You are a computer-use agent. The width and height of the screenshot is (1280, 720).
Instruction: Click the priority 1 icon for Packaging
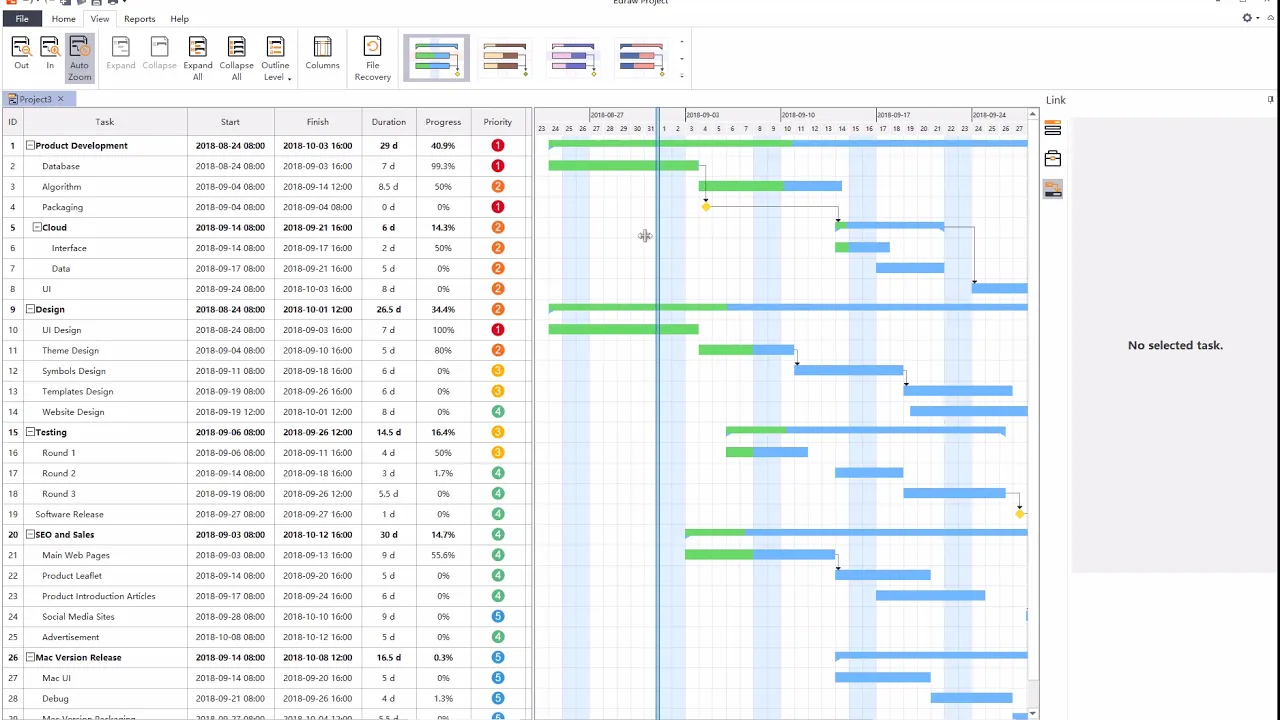tap(498, 207)
